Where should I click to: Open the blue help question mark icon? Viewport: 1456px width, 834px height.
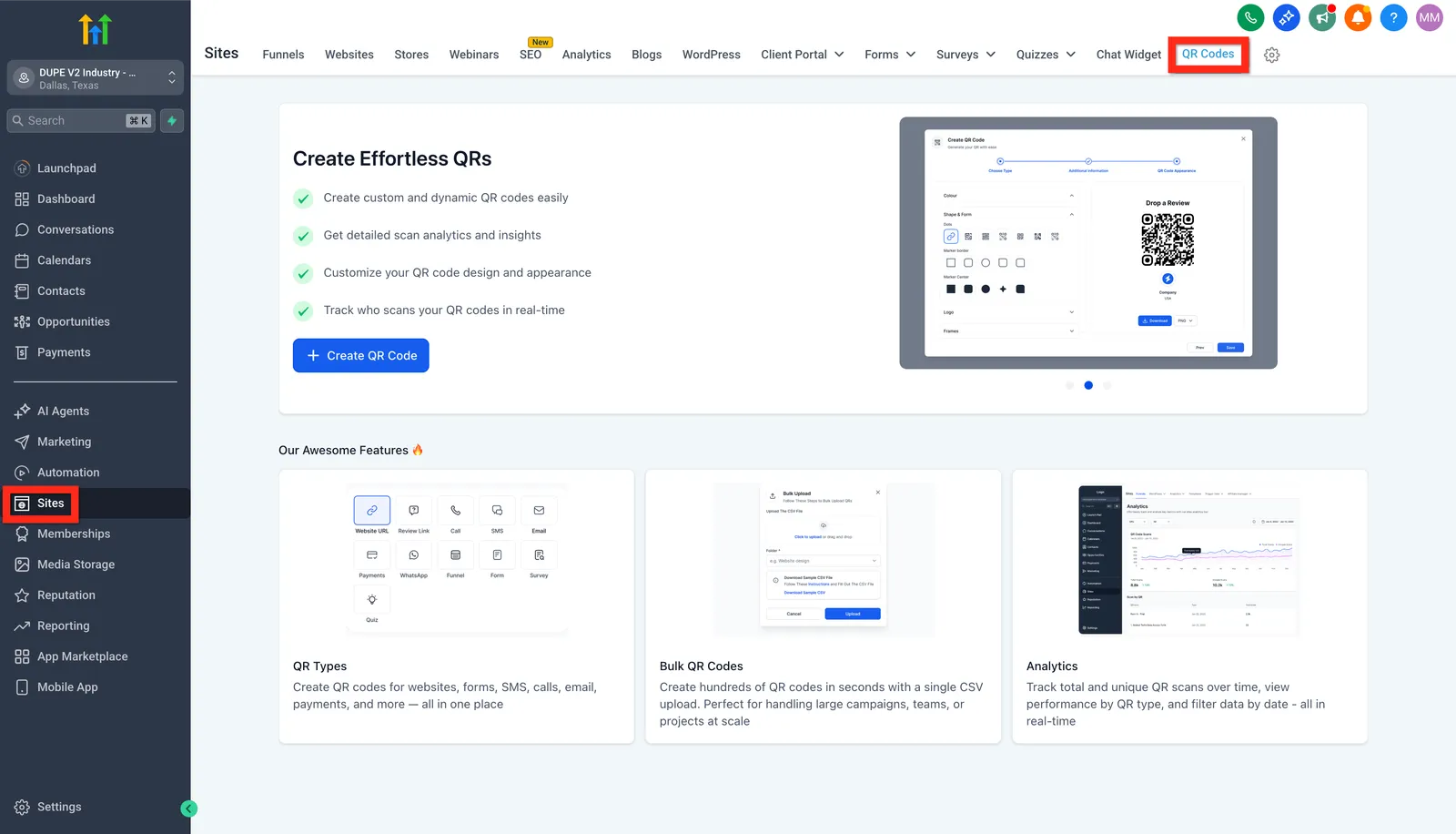(1393, 17)
